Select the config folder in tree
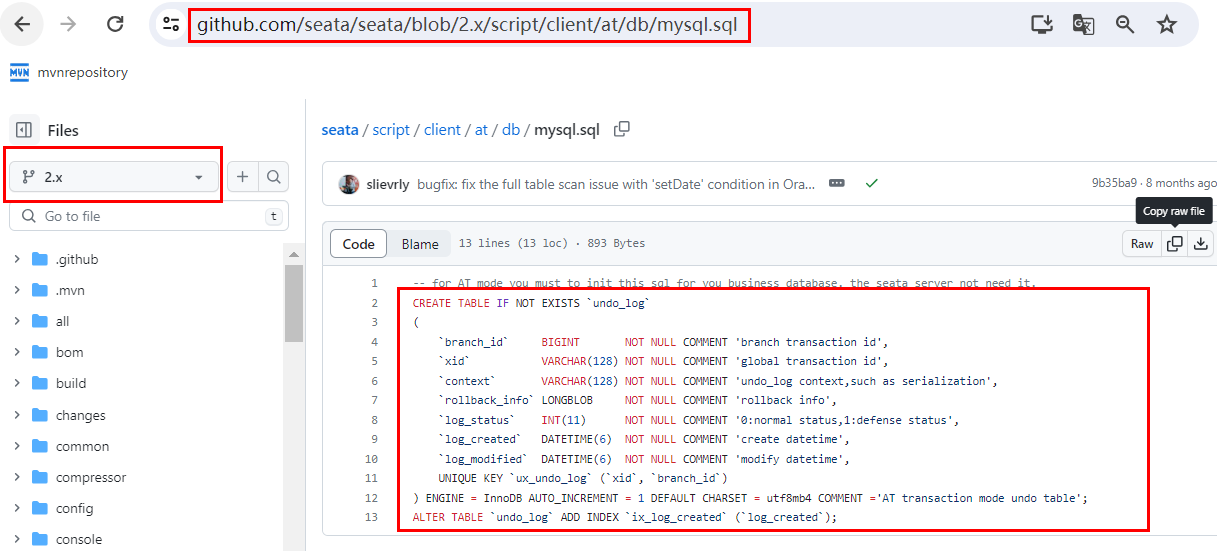This screenshot has width=1217, height=551. [x=74, y=508]
